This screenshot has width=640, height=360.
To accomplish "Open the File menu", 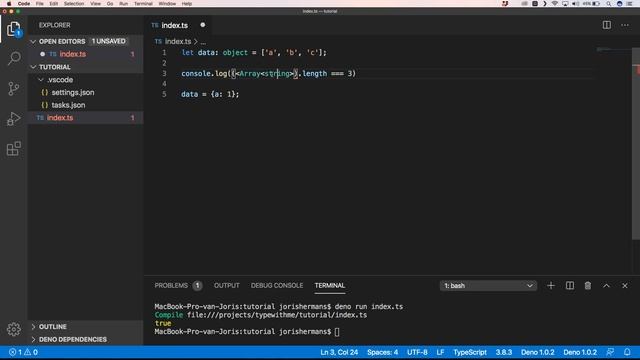I will [x=40, y=4].
